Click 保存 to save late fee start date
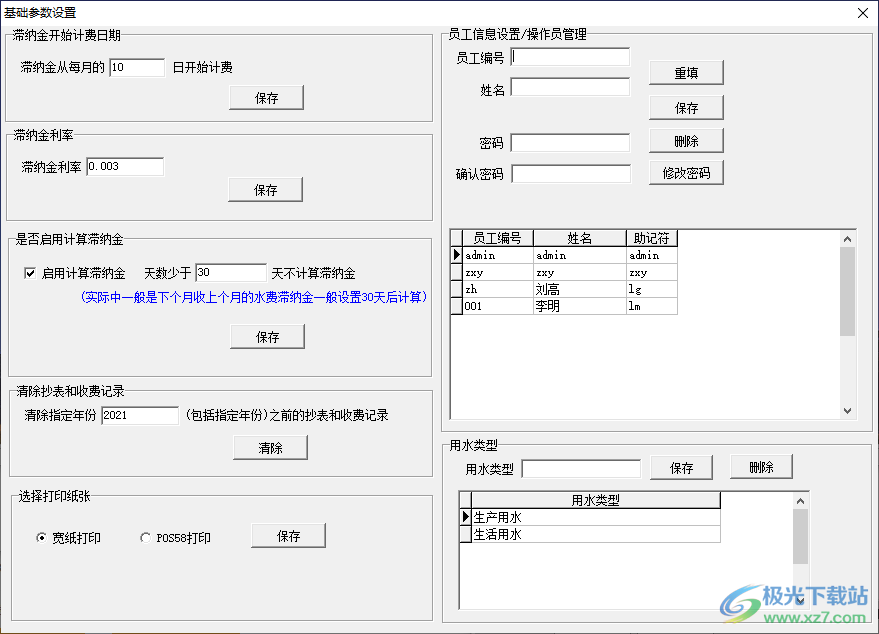Image resolution: width=879 pixels, height=634 pixels. tap(266, 97)
